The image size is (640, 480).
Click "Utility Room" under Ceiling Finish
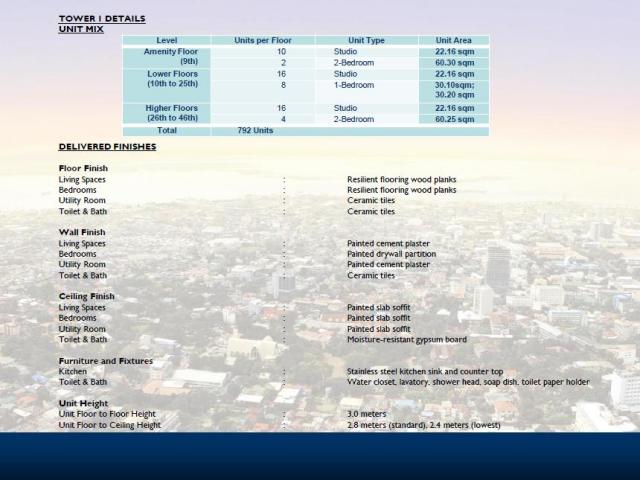(82, 329)
